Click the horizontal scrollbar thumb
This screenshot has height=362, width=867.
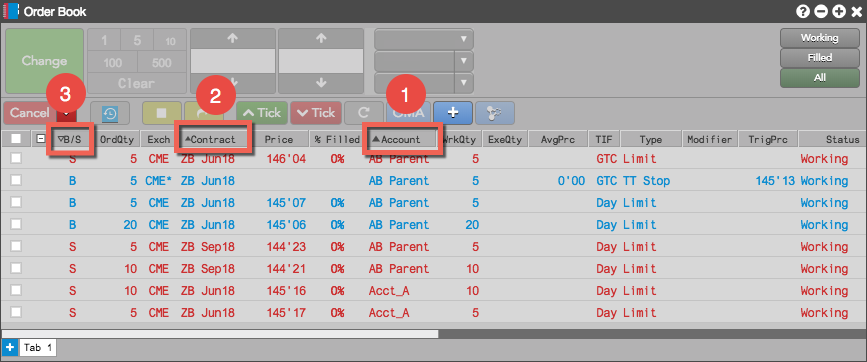click(220, 334)
